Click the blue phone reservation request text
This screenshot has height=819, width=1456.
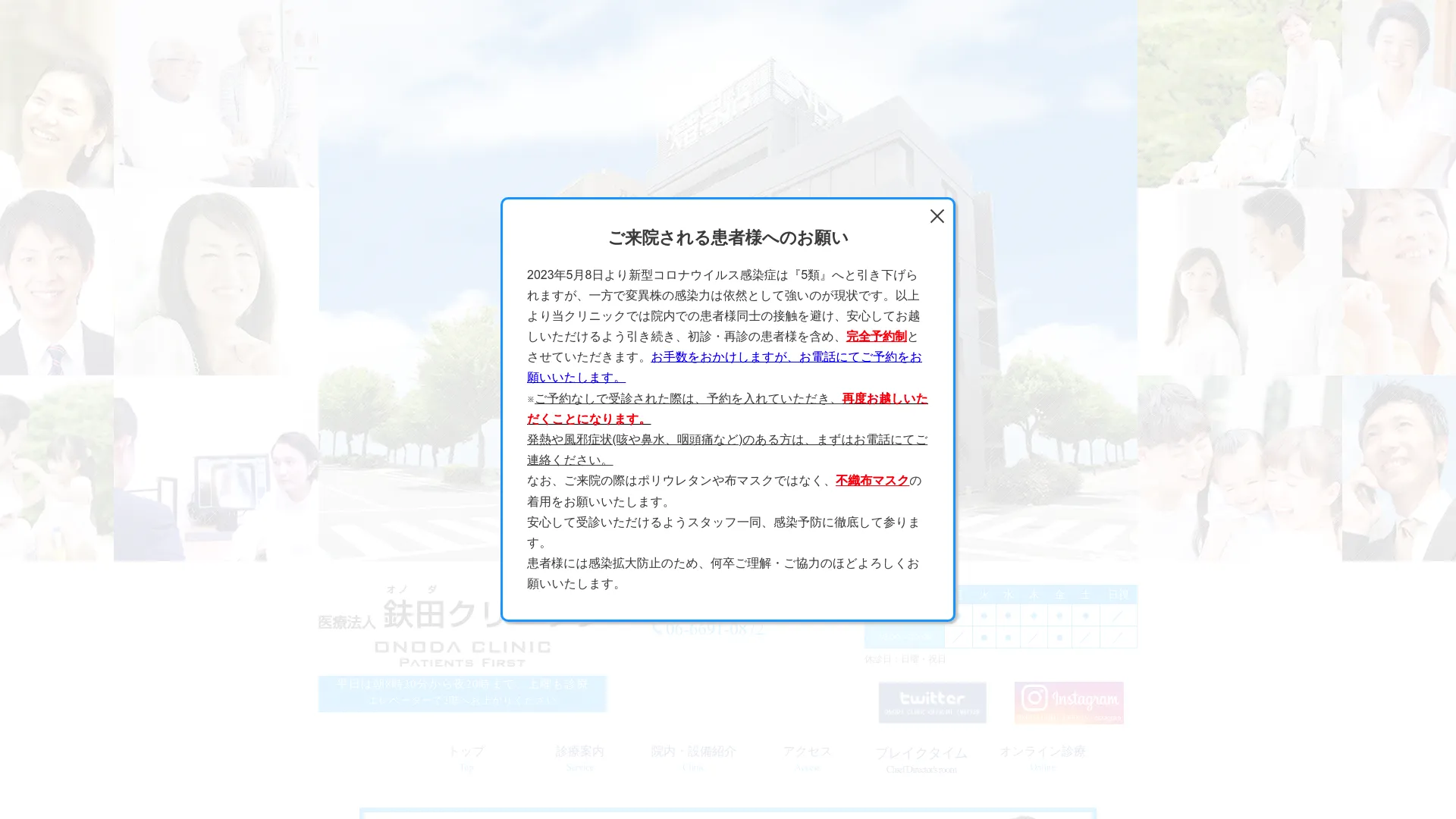(x=724, y=367)
